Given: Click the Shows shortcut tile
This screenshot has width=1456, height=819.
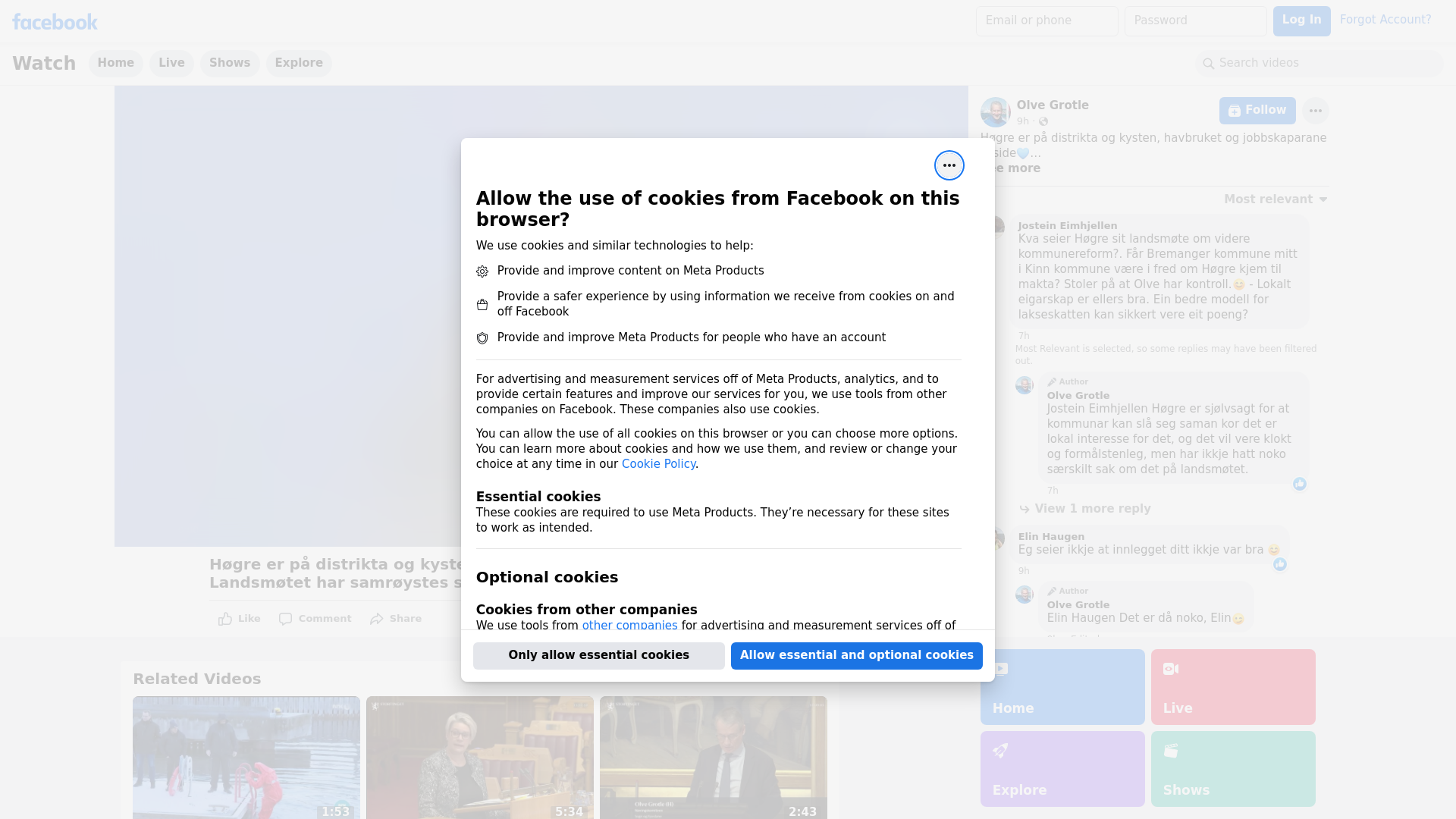Looking at the screenshot, I should tap(1233, 769).
